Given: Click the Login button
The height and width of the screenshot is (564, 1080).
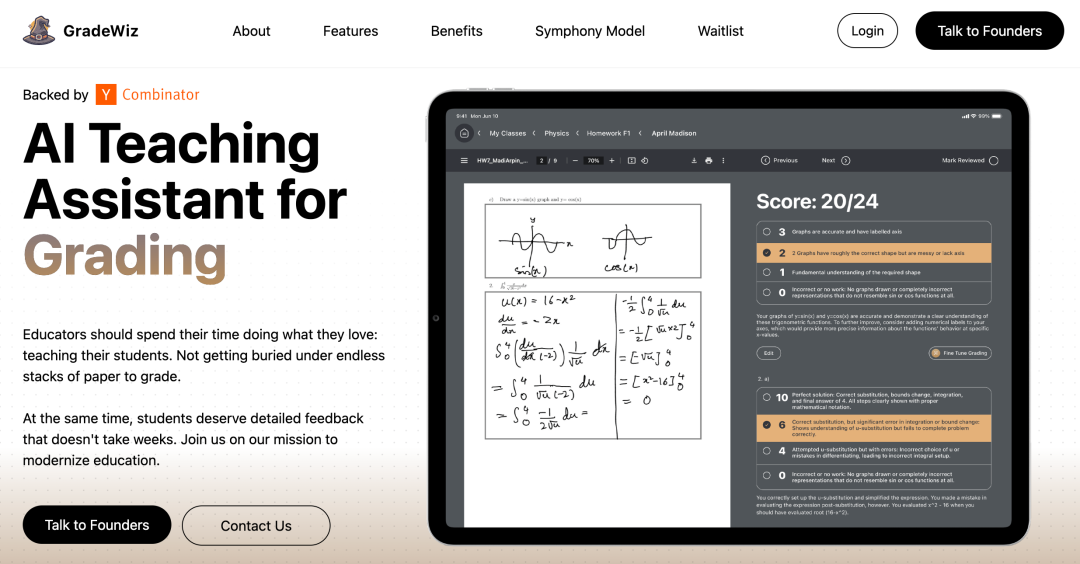Looking at the screenshot, I should click(x=867, y=30).
